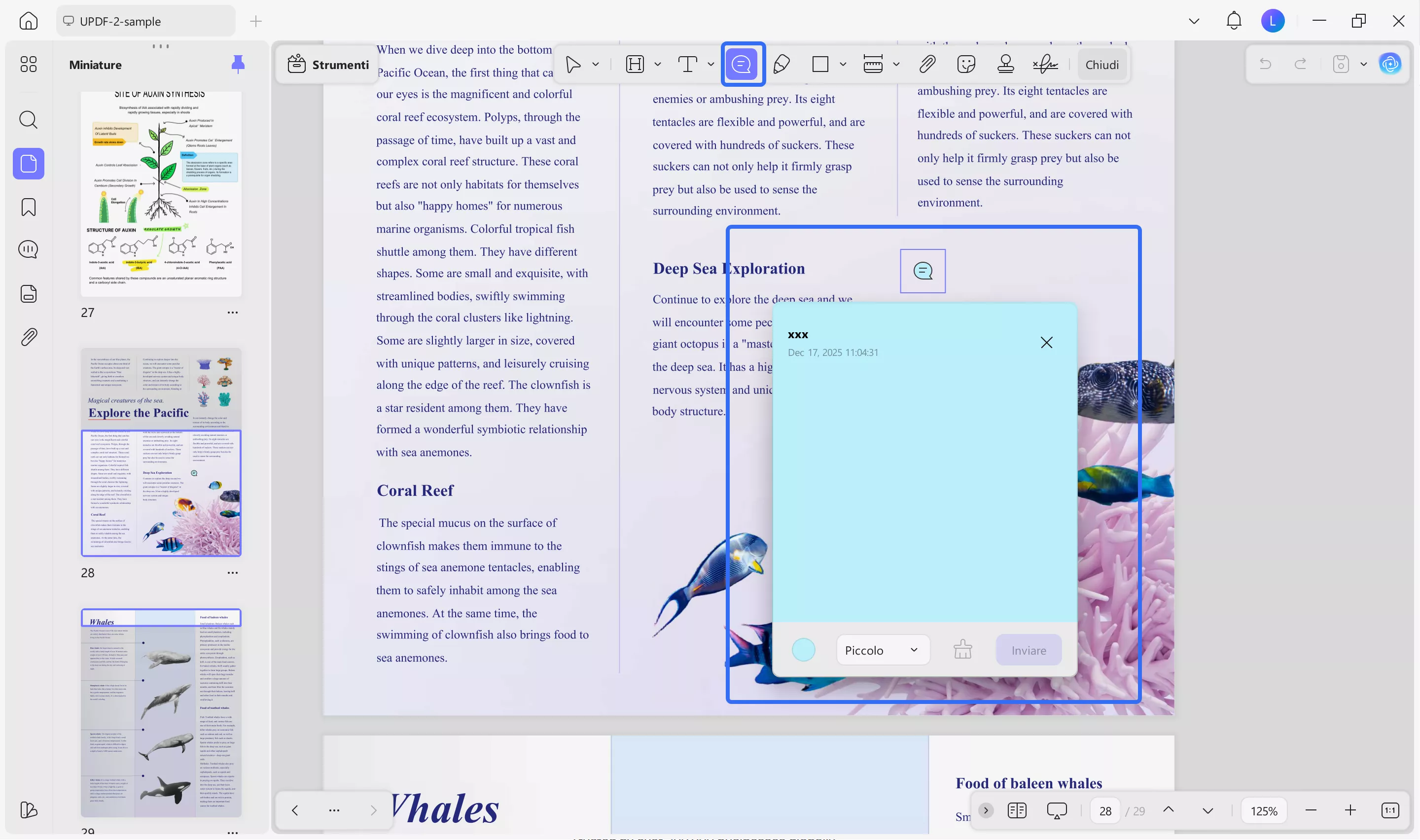The width and height of the screenshot is (1420, 840).
Task: Open the stamp tool
Action: tap(1005, 64)
